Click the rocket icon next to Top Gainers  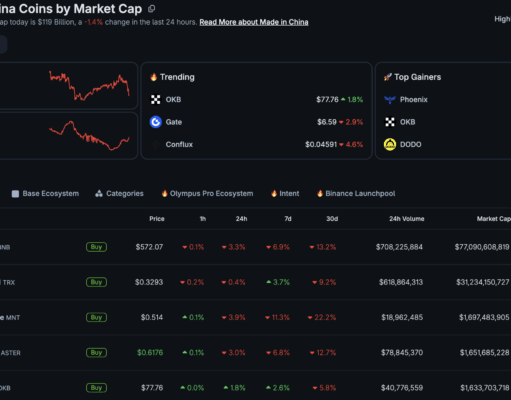pos(387,77)
